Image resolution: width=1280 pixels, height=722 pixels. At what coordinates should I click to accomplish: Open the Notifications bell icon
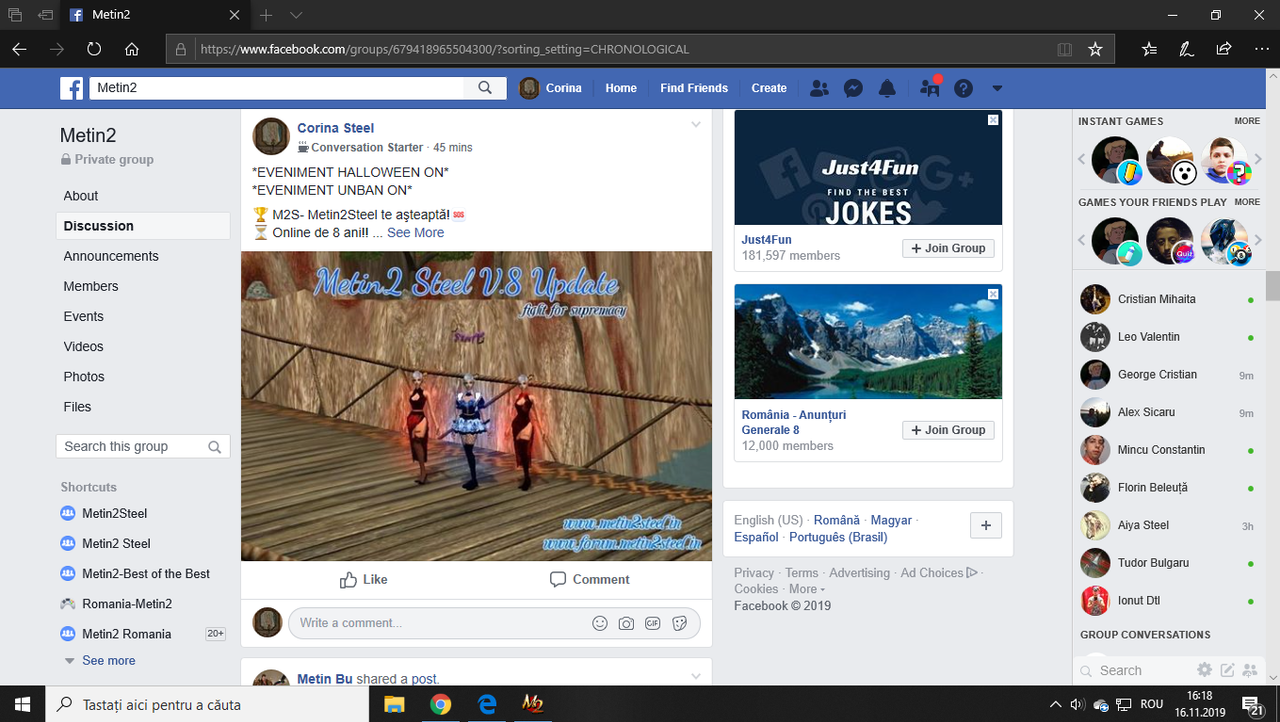(887, 88)
